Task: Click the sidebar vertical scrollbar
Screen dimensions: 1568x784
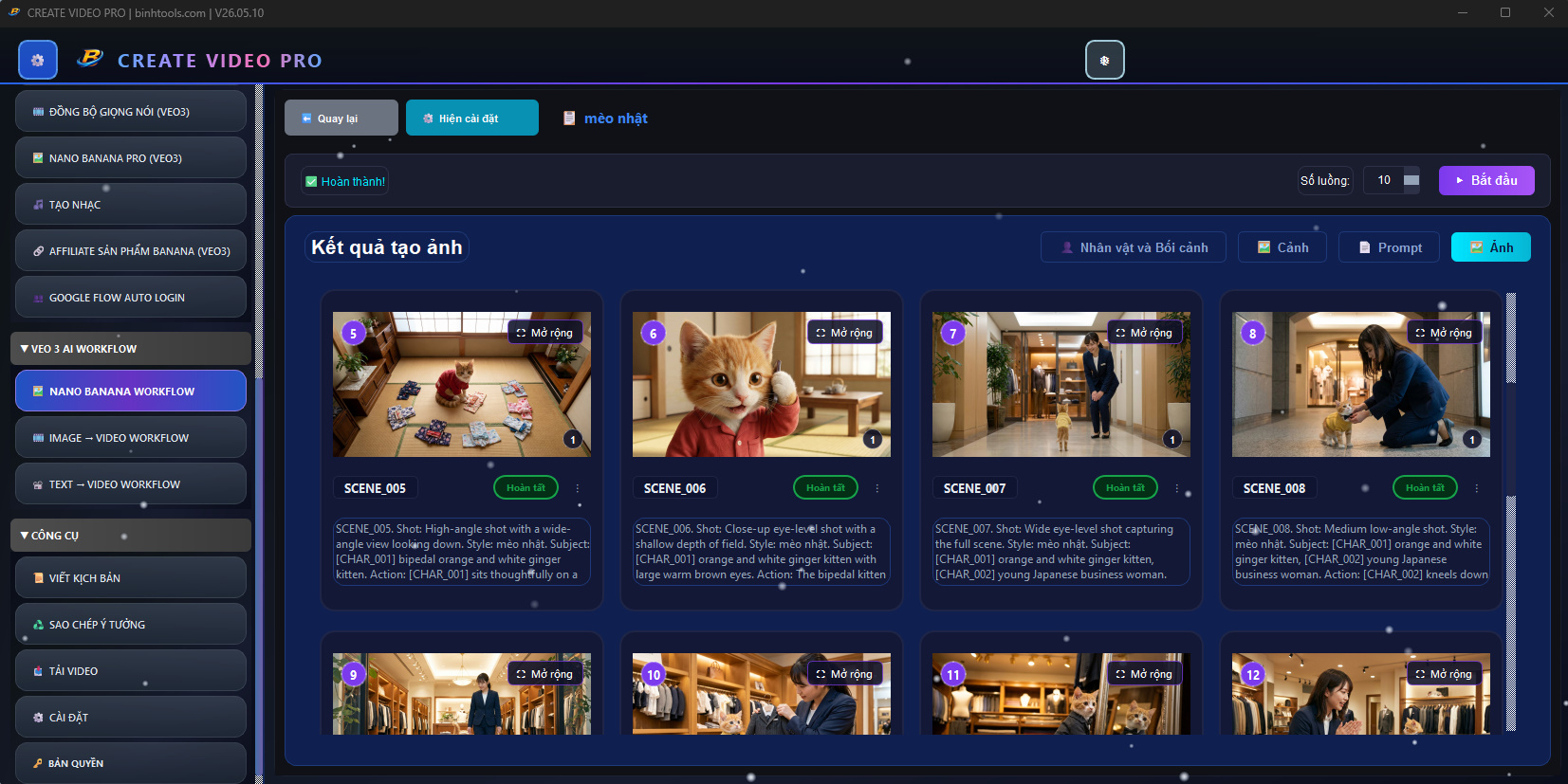Action: click(x=259, y=433)
